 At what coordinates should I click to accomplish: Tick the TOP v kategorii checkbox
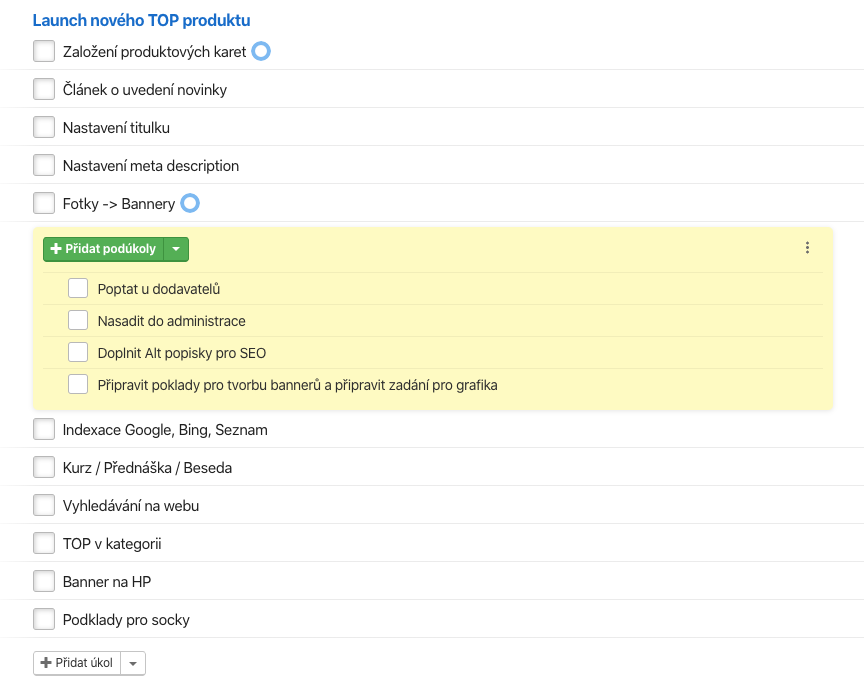point(44,543)
